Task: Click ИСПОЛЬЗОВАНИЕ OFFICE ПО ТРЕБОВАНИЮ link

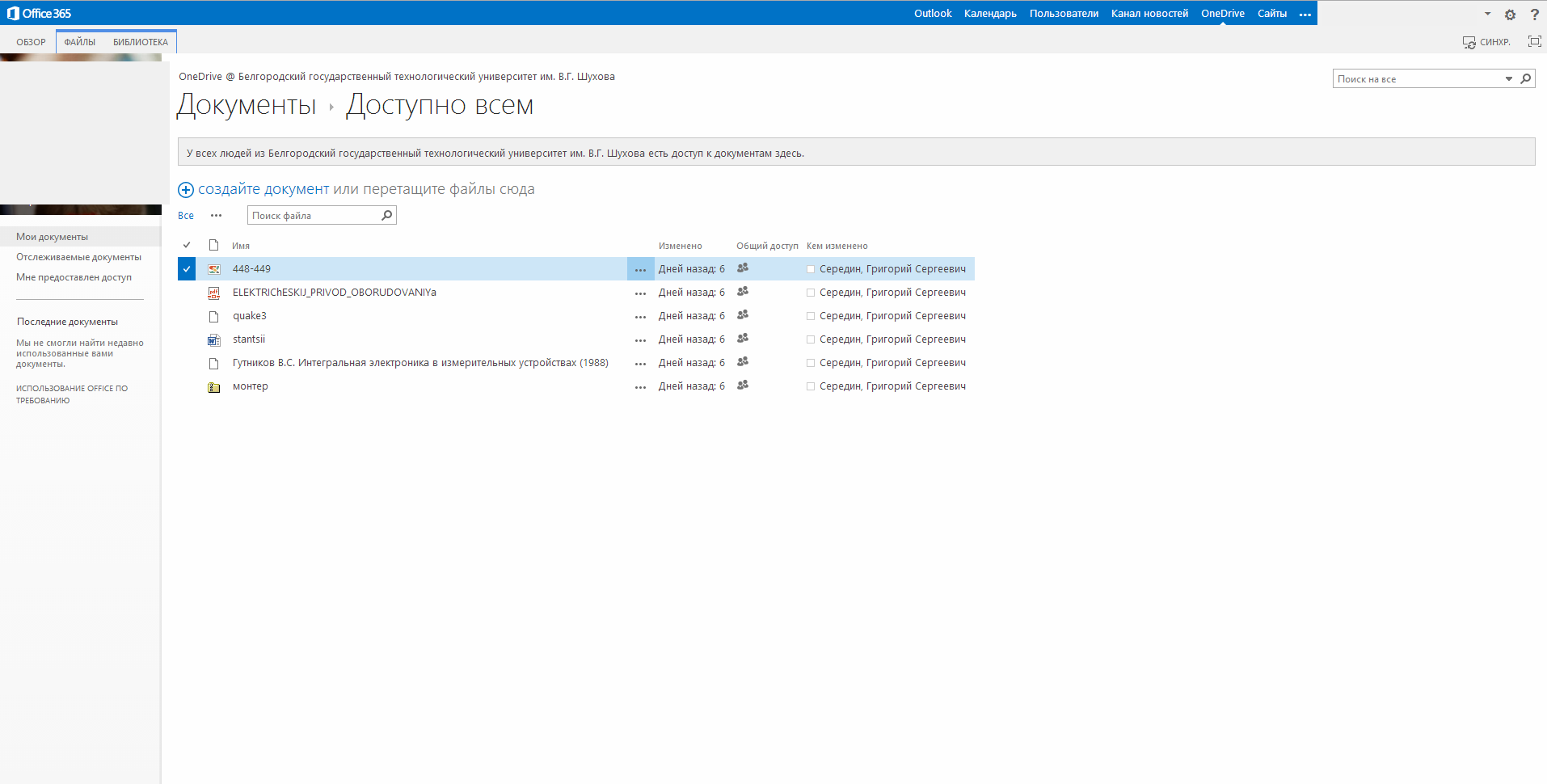Action: 72,394
